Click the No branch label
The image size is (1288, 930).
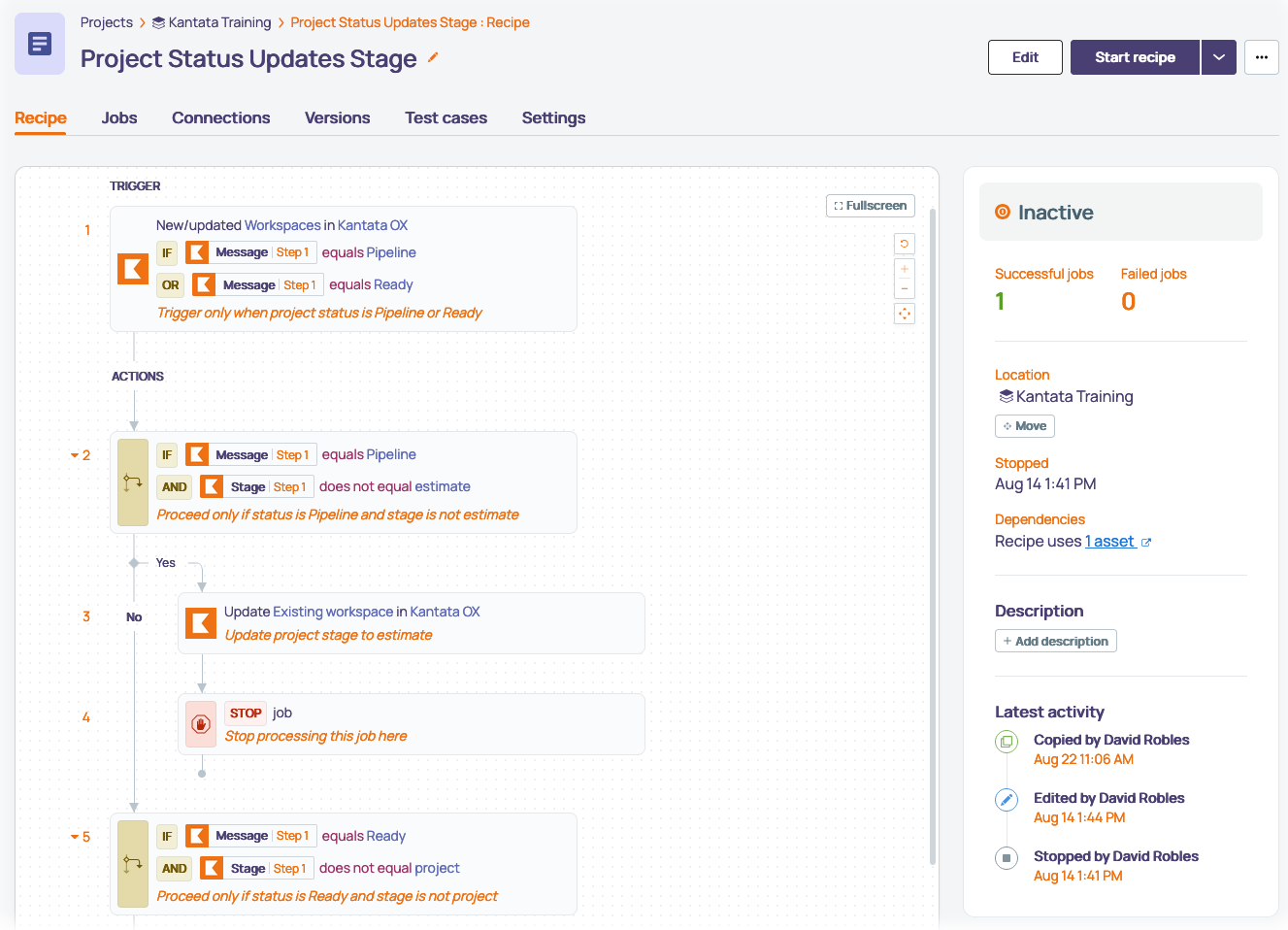click(134, 617)
